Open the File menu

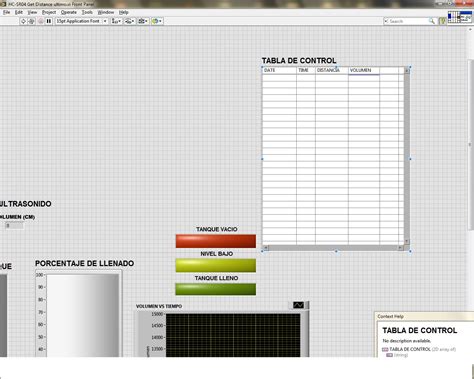[7, 12]
